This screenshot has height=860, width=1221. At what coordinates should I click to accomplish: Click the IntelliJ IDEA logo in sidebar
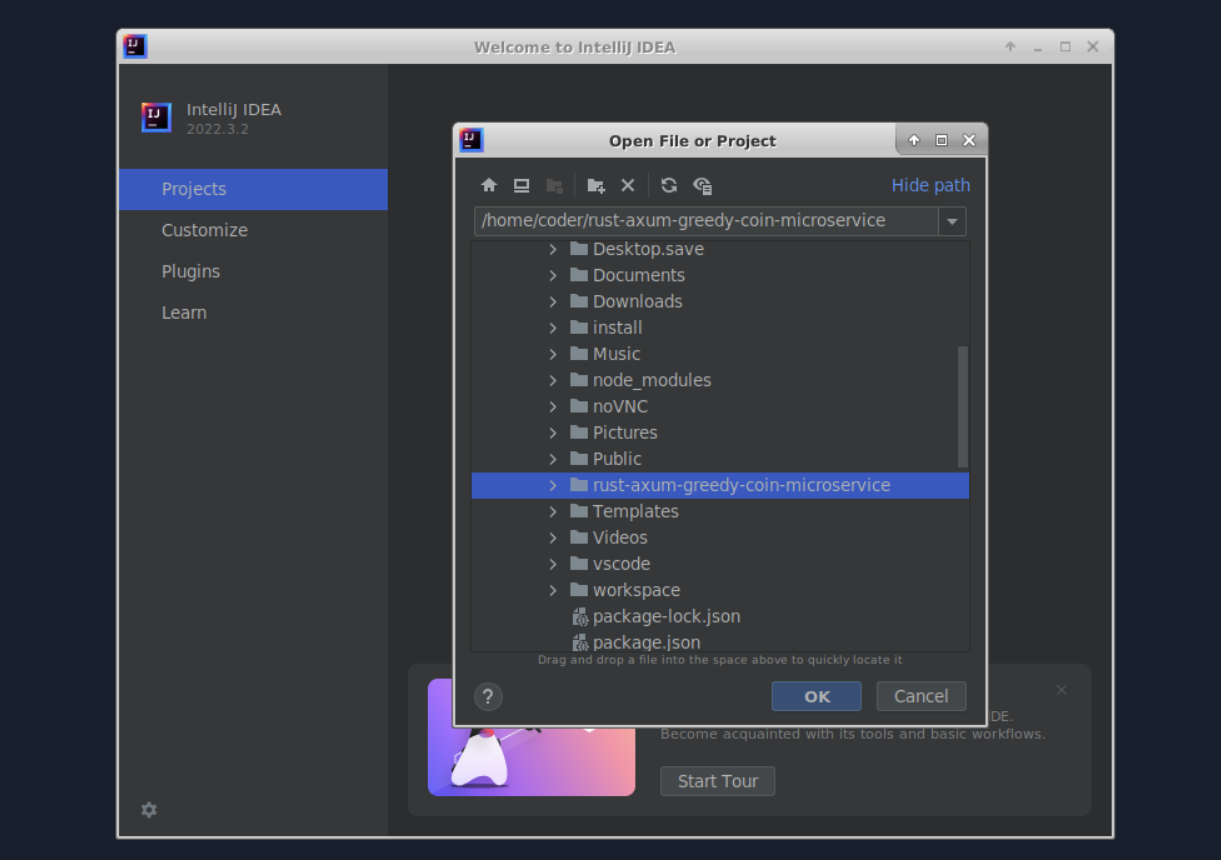pyautogui.click(x=156, y=117)
